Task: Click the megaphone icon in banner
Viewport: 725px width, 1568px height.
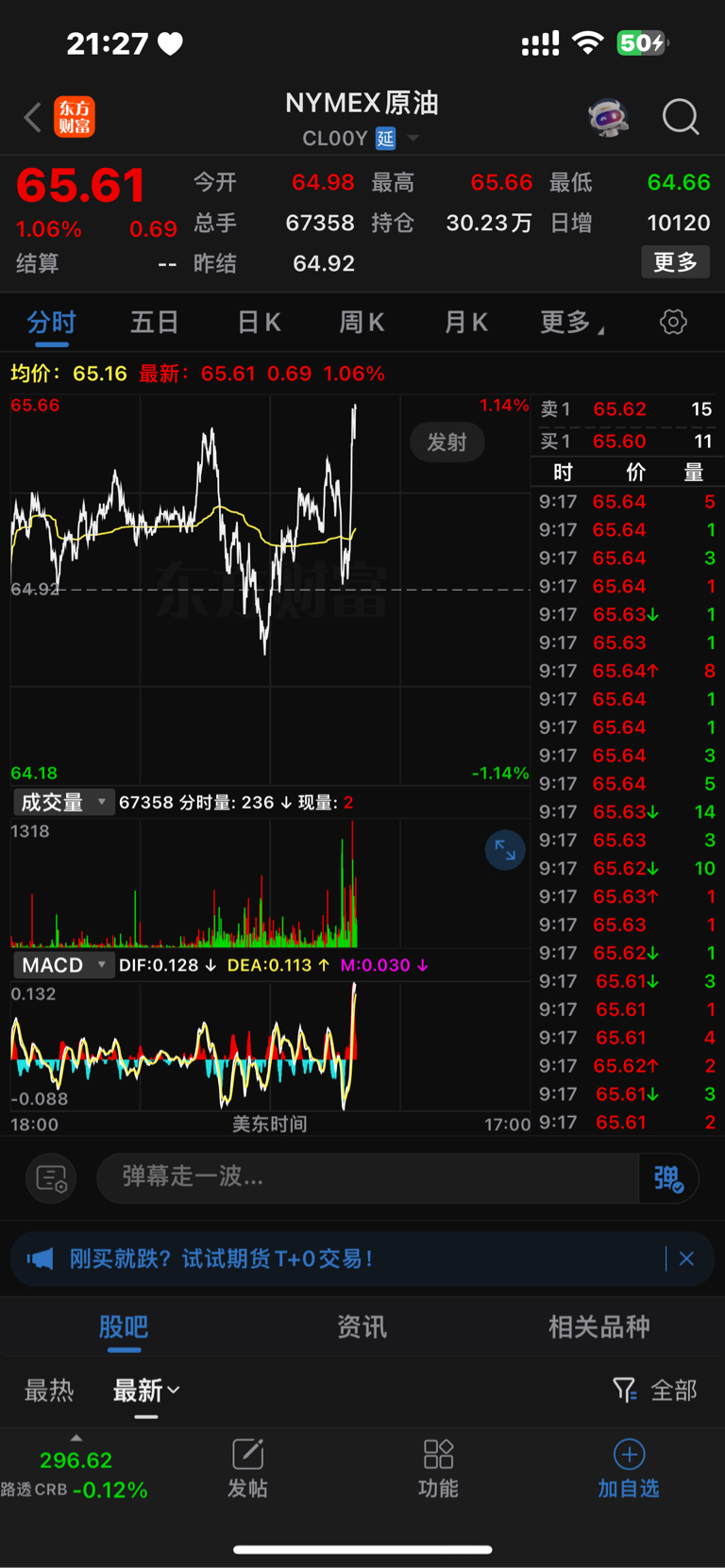Action: point(40,1259)
